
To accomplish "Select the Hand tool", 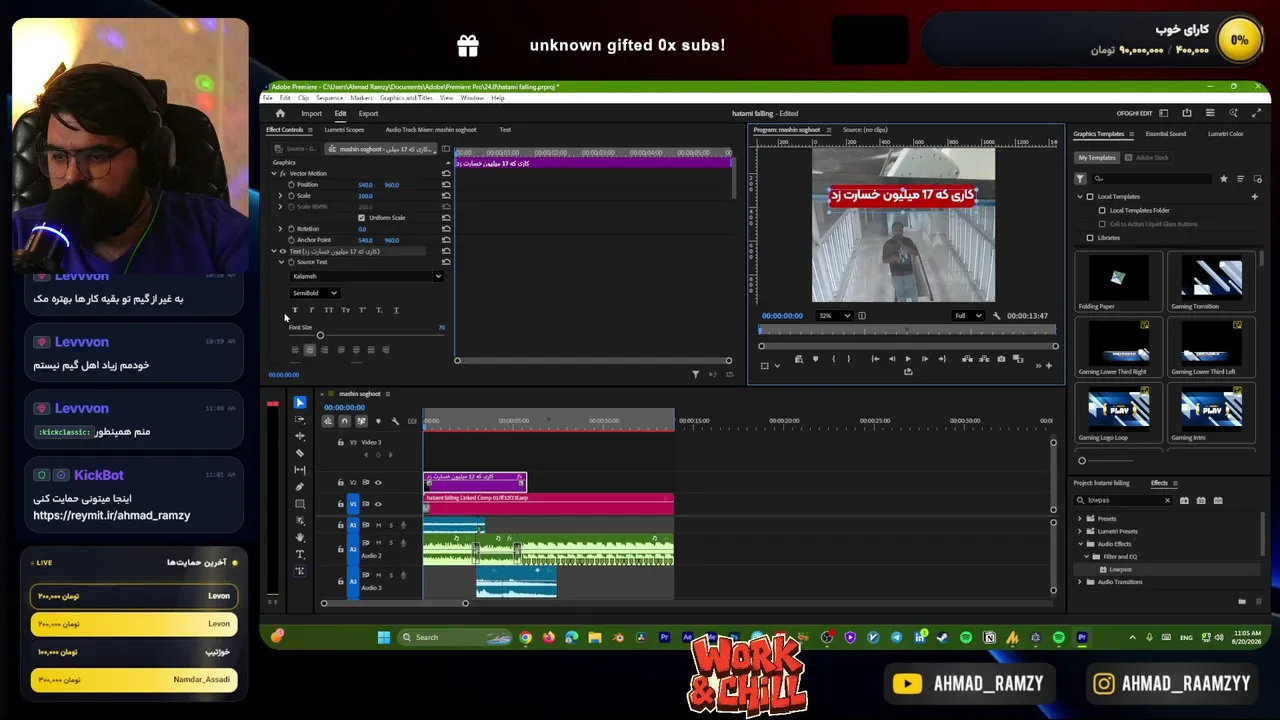I will [300, 537].
